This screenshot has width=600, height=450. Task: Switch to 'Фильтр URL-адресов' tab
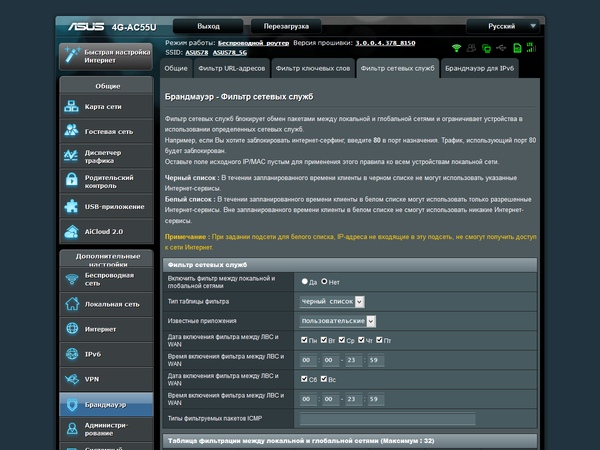pos(232,68)
